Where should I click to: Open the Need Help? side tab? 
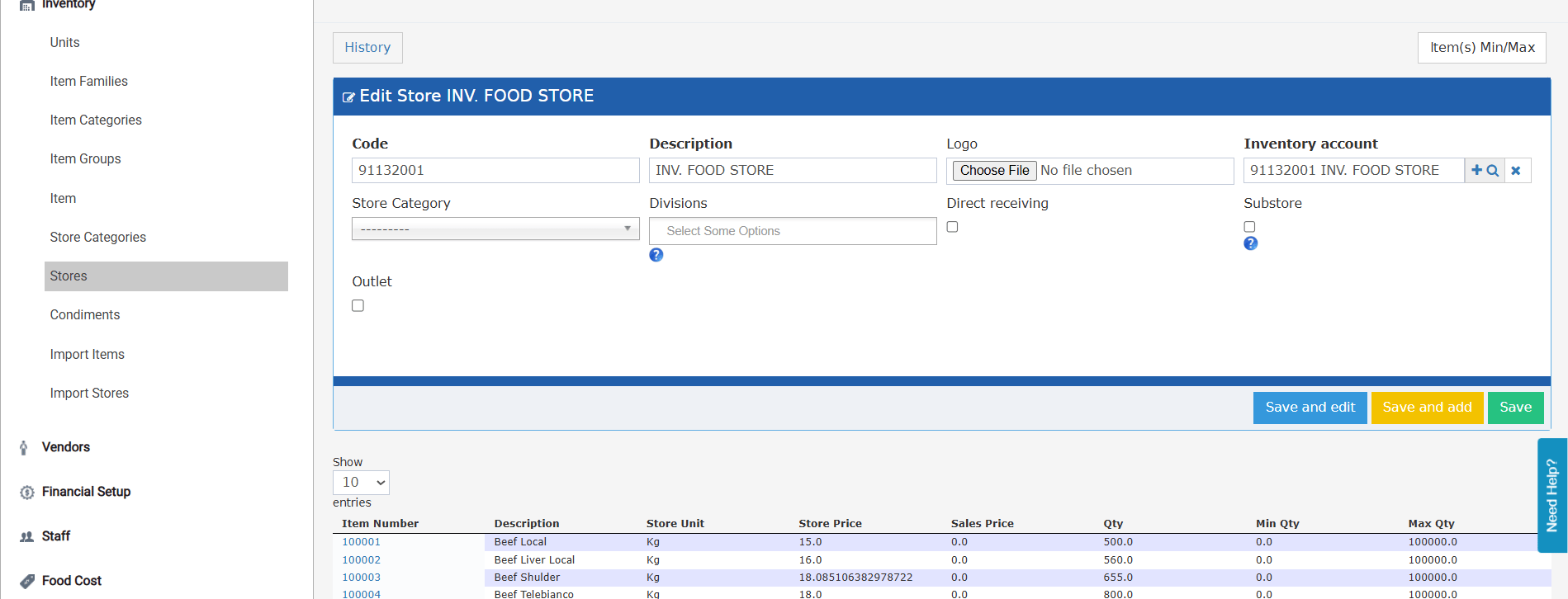tap(1551, 495)
